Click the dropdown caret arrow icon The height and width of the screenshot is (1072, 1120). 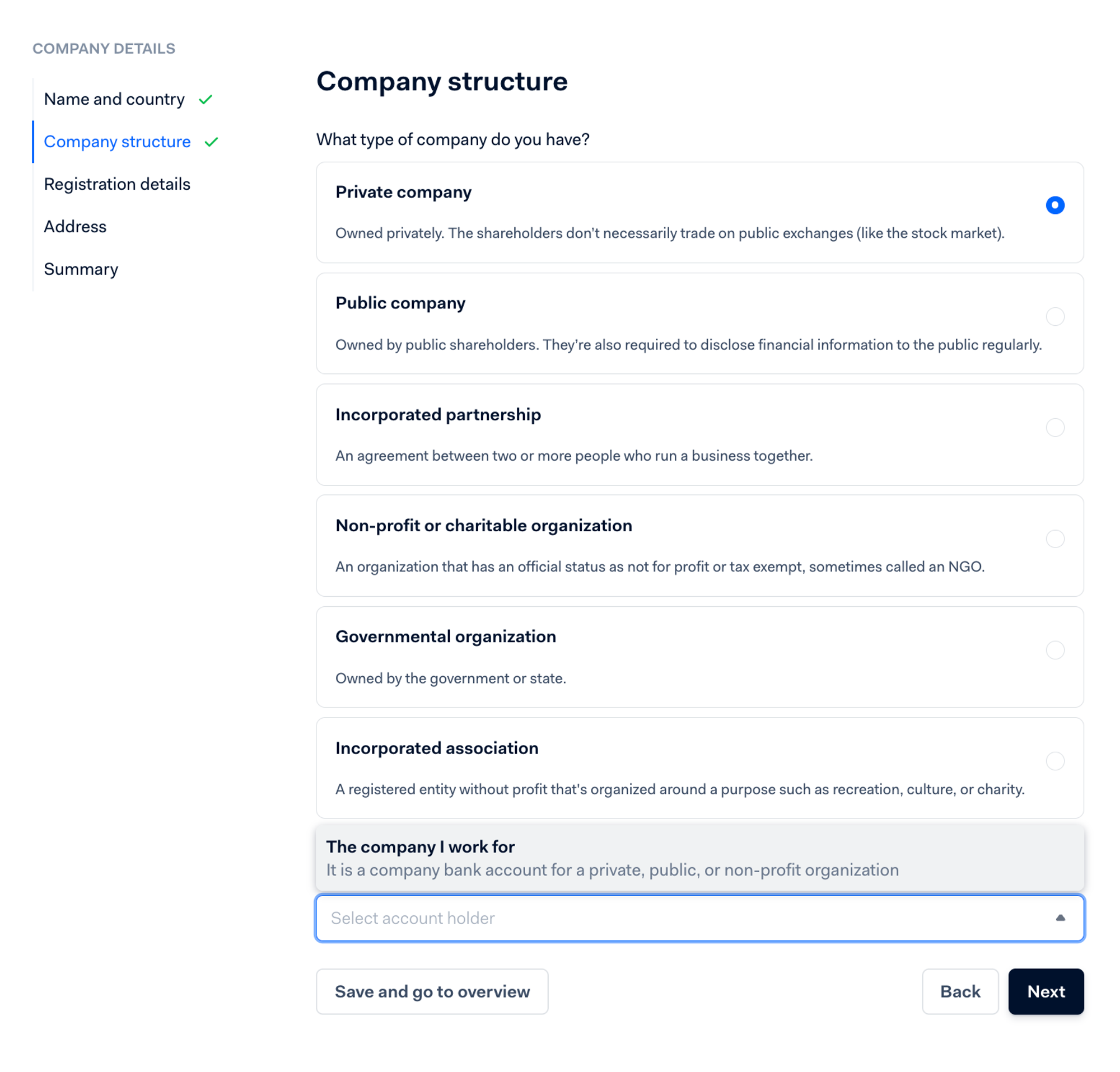[1060, 918]
